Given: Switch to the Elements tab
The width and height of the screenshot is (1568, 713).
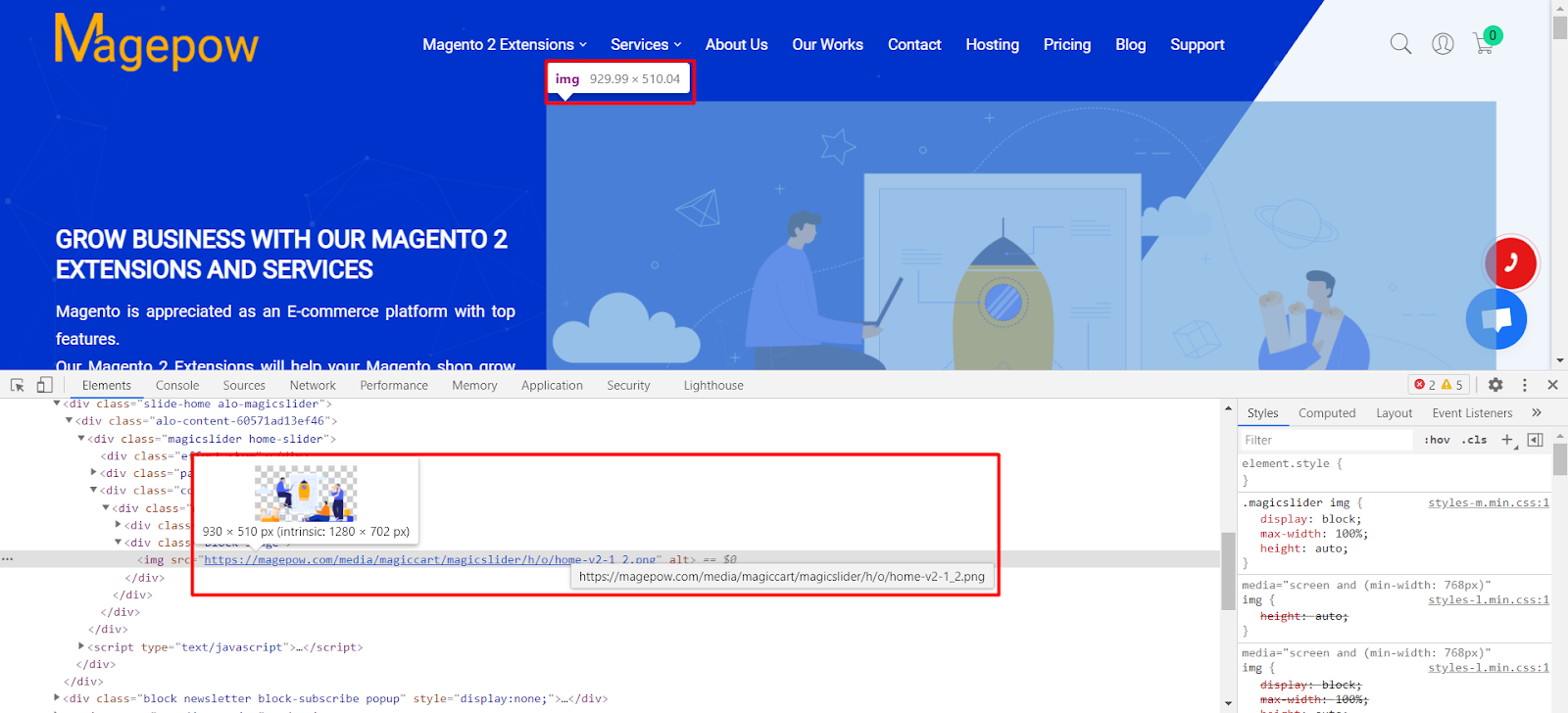Looking at the screenshot, I should [x=107, y=385].
